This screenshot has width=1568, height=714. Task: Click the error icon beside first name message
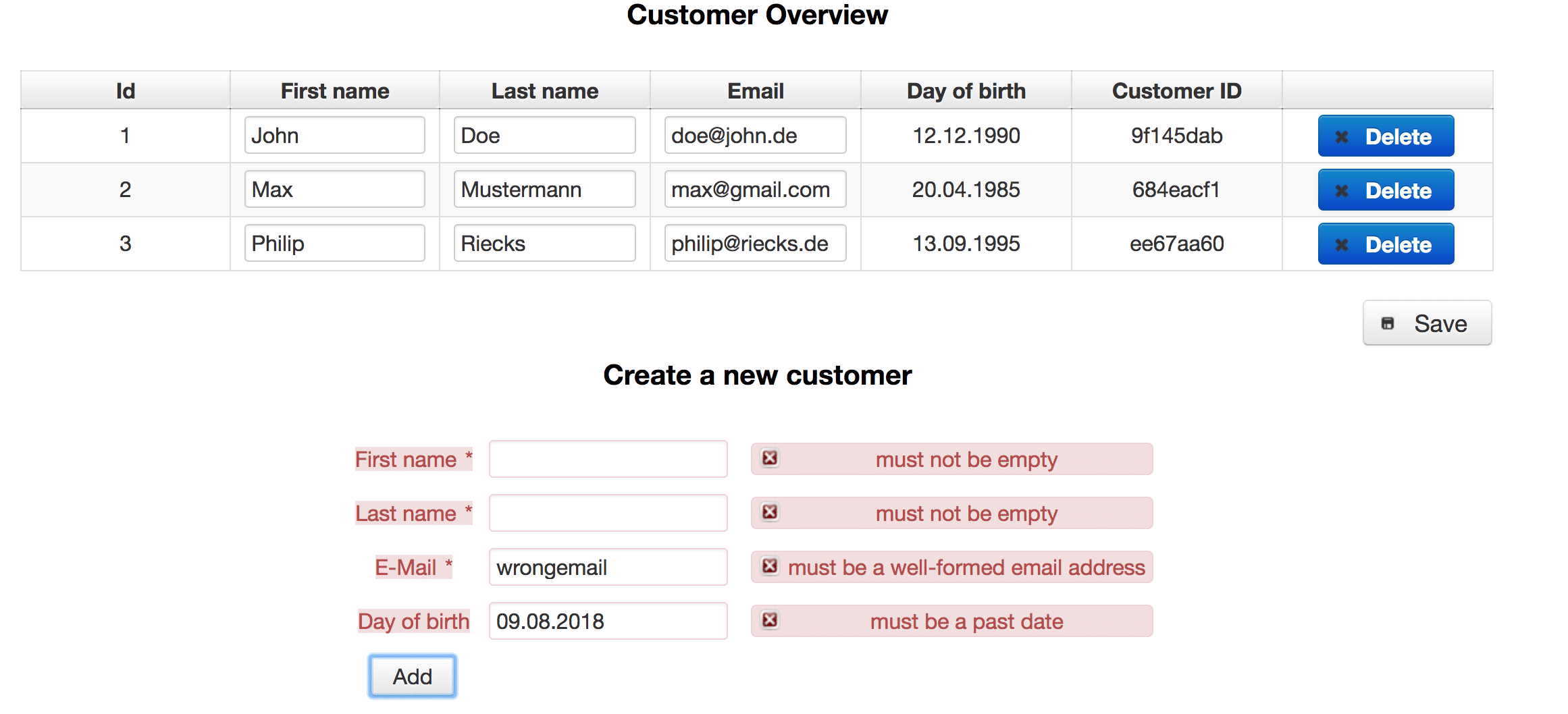click(770, 458)
